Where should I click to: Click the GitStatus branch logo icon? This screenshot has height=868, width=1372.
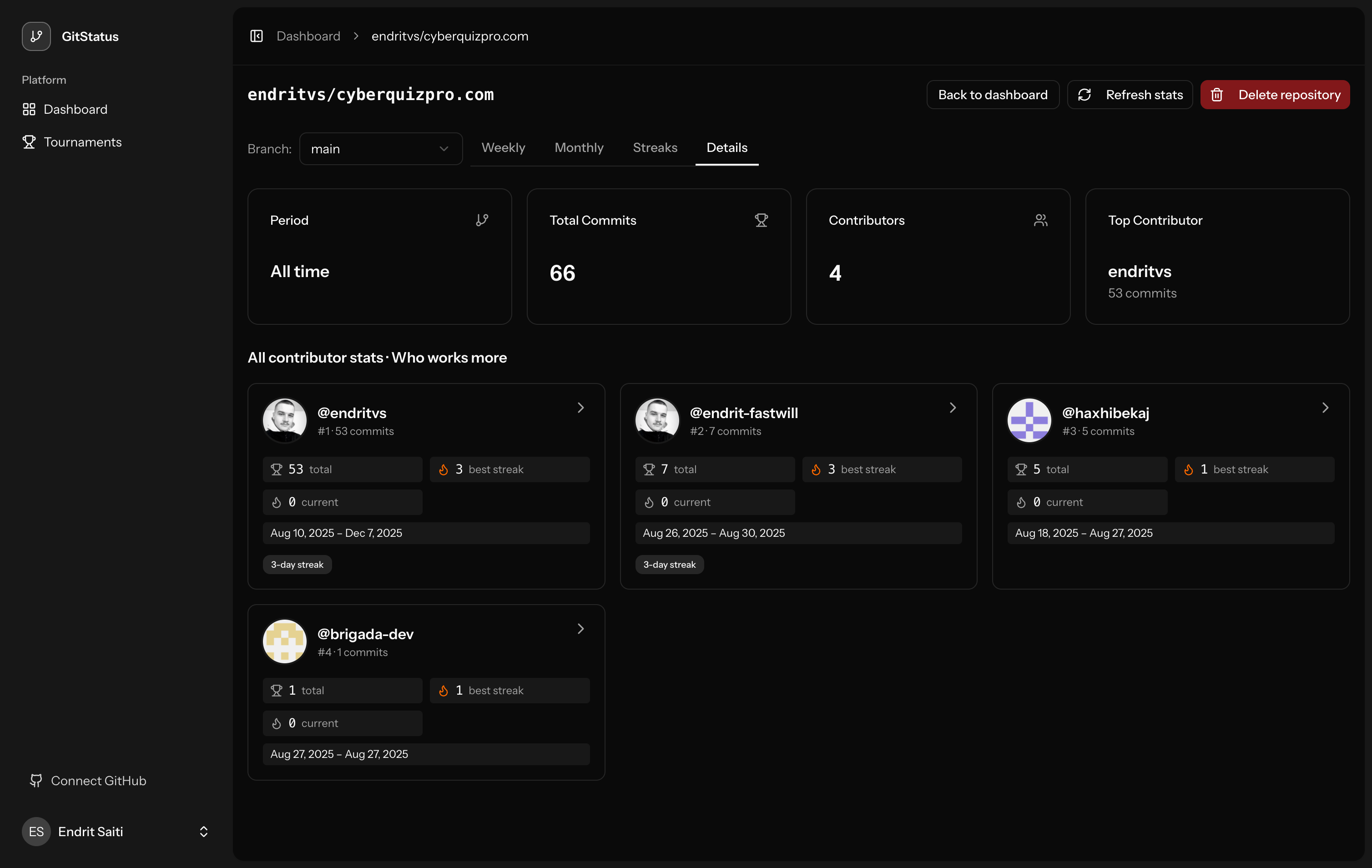(x=36, y=36)
